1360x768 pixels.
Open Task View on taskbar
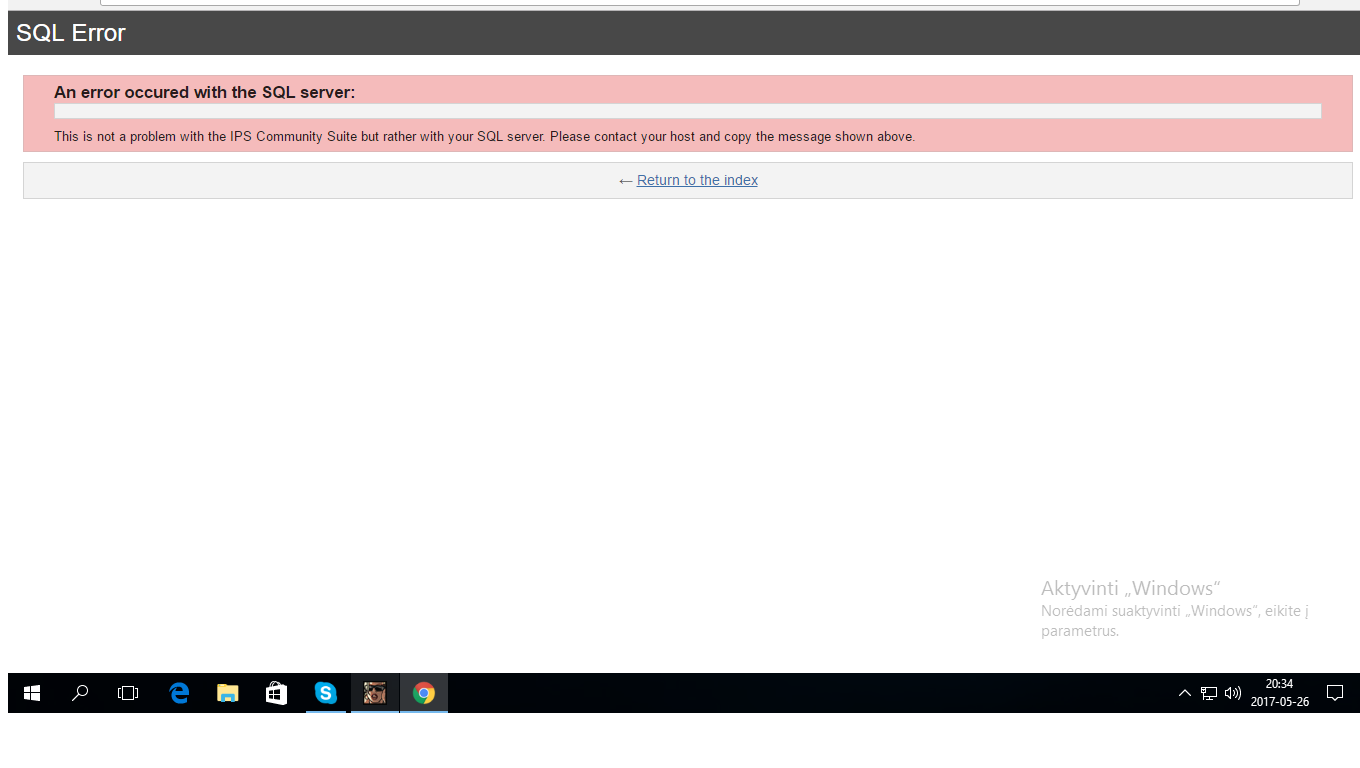tap(128, 693)
